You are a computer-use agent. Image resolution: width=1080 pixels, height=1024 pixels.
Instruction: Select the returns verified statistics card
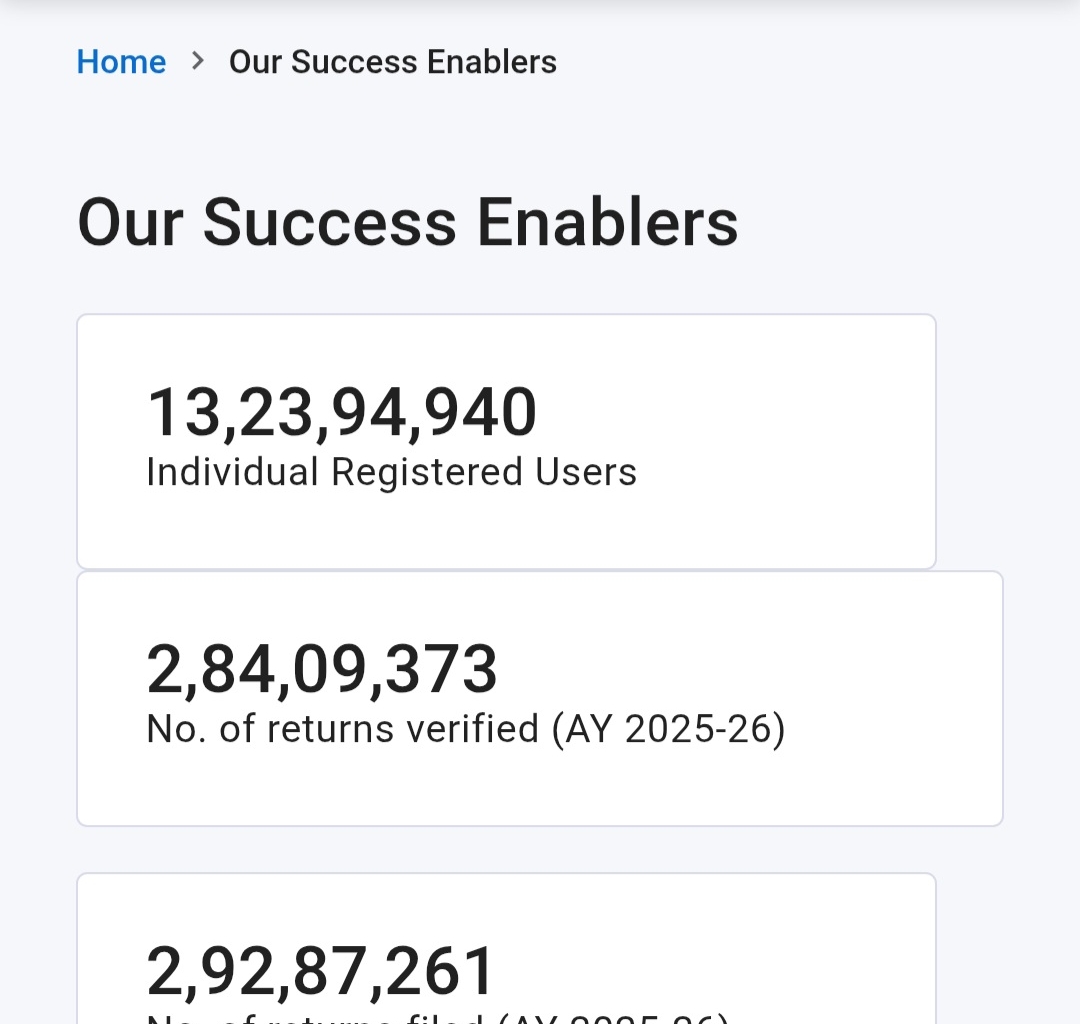540,698
